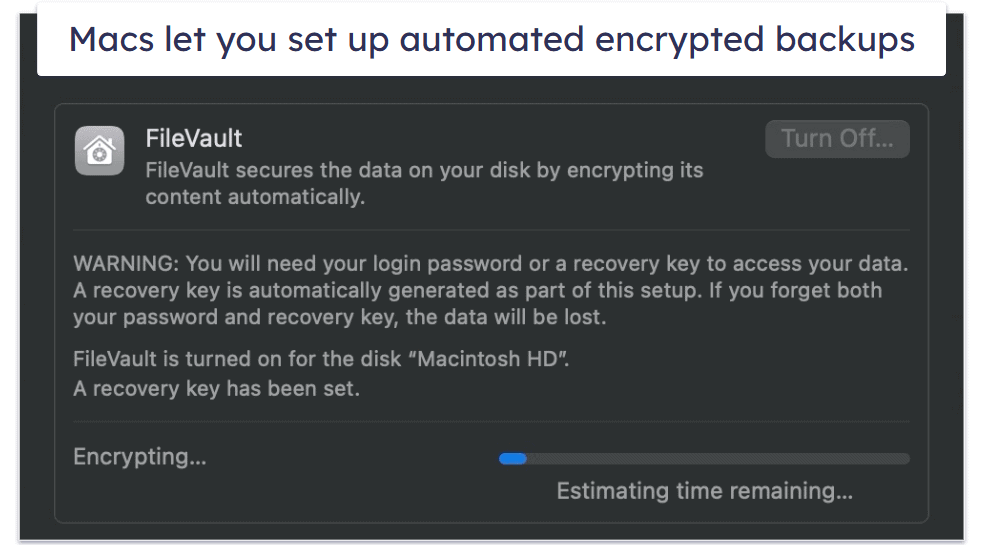This screenshot has height=545, width=982.
Task: Click the Estimating time remaining... text
Action: click(x=704, y=491)
